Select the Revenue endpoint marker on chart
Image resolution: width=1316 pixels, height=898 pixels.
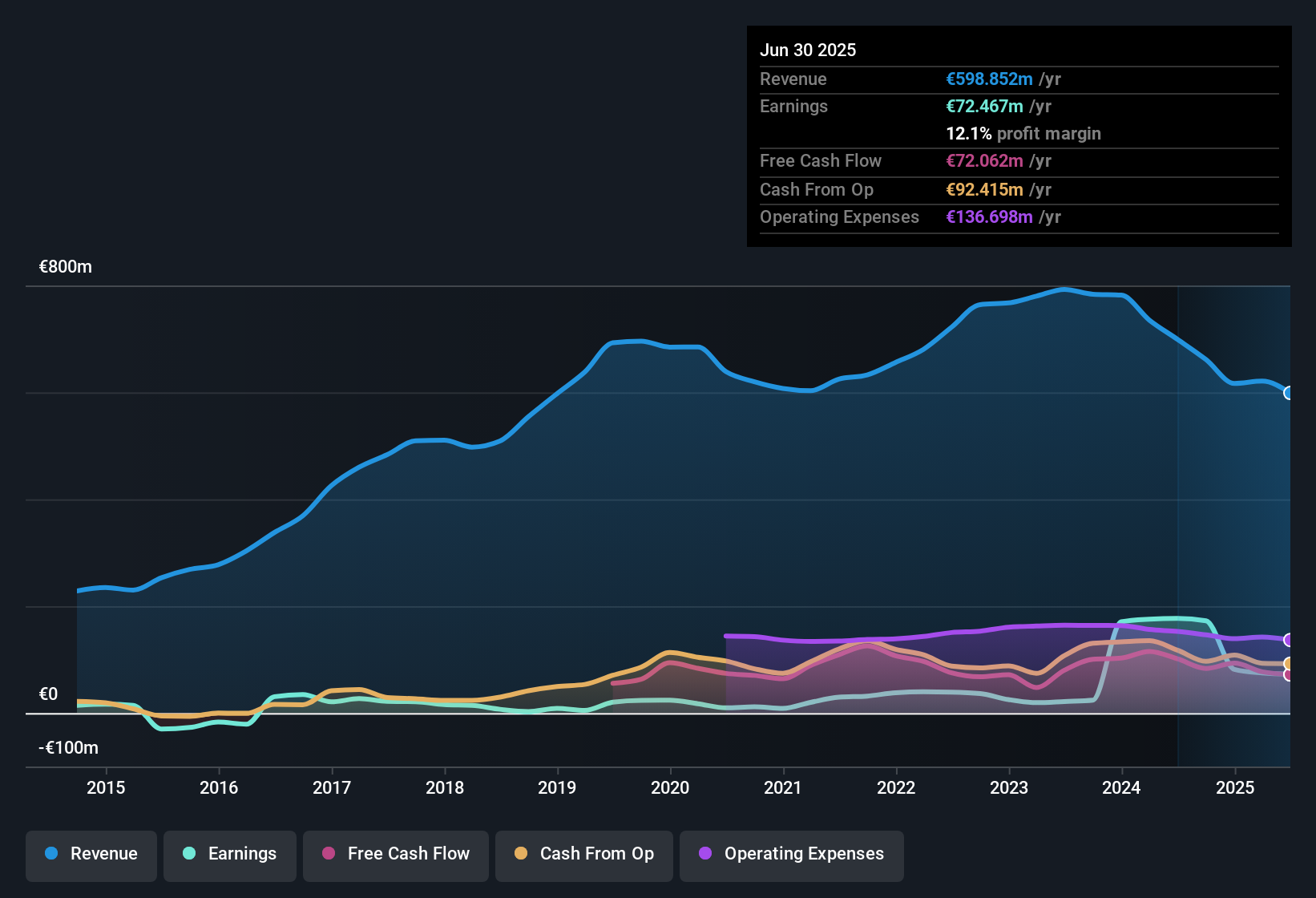(x=1289, y=393)
